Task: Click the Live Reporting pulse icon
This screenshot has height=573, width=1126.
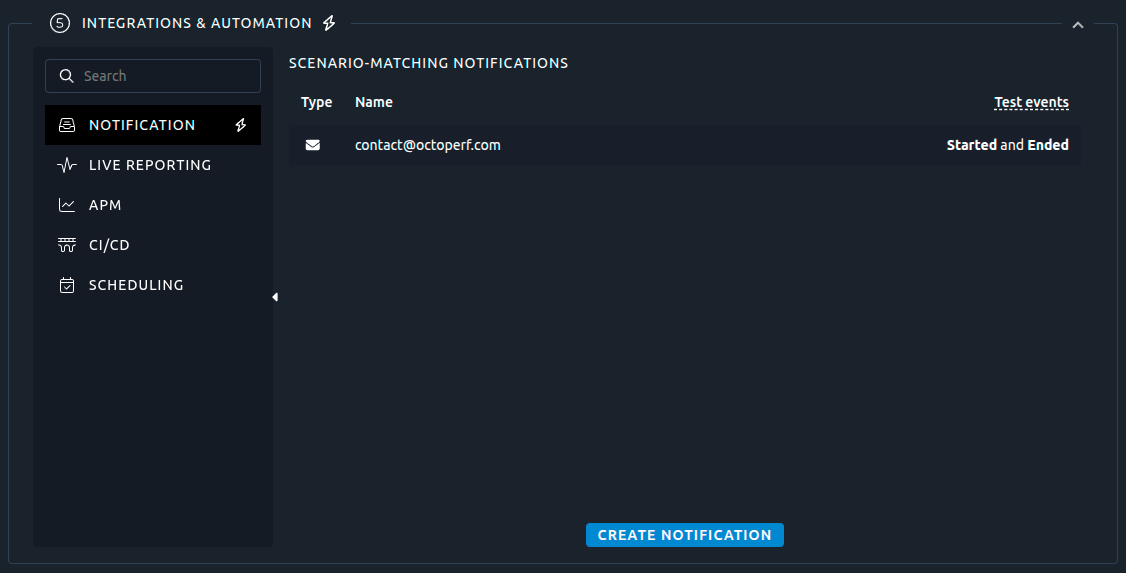Action: click(67, 165)
